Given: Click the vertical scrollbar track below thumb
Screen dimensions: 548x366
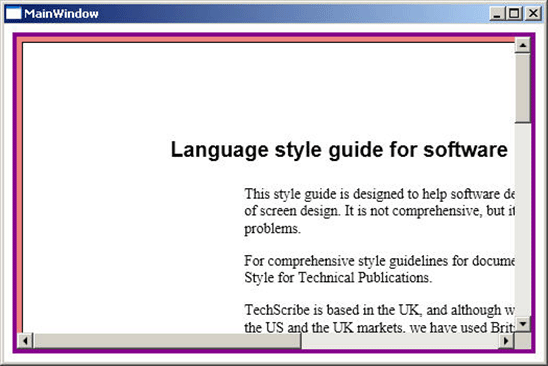Looking at the screenshot, I should click(523, 220).
